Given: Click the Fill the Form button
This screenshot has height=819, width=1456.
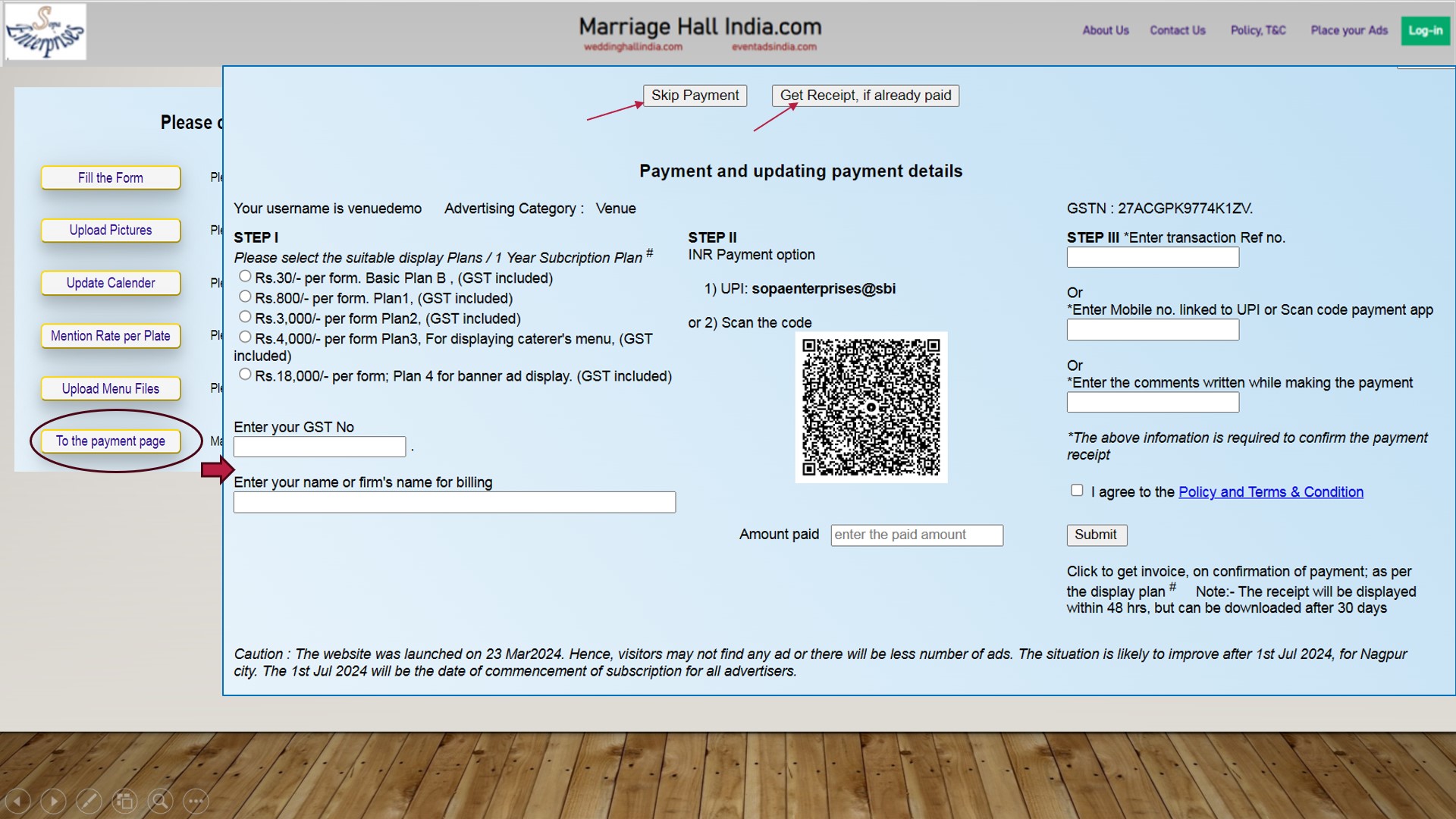Looking at the screenshot, I should tap(111, 177).
